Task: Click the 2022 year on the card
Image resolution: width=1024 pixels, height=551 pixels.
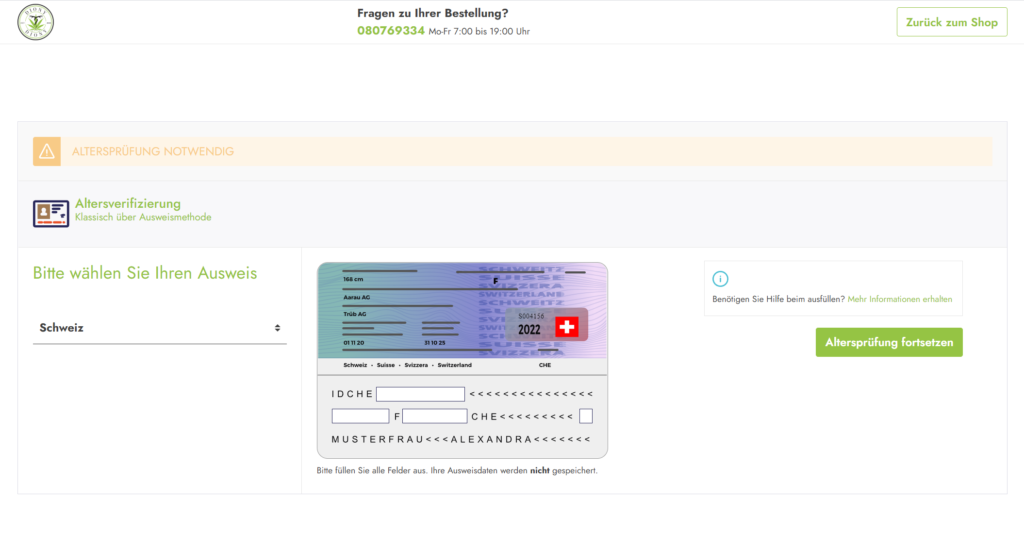Action: click(529, 330)
